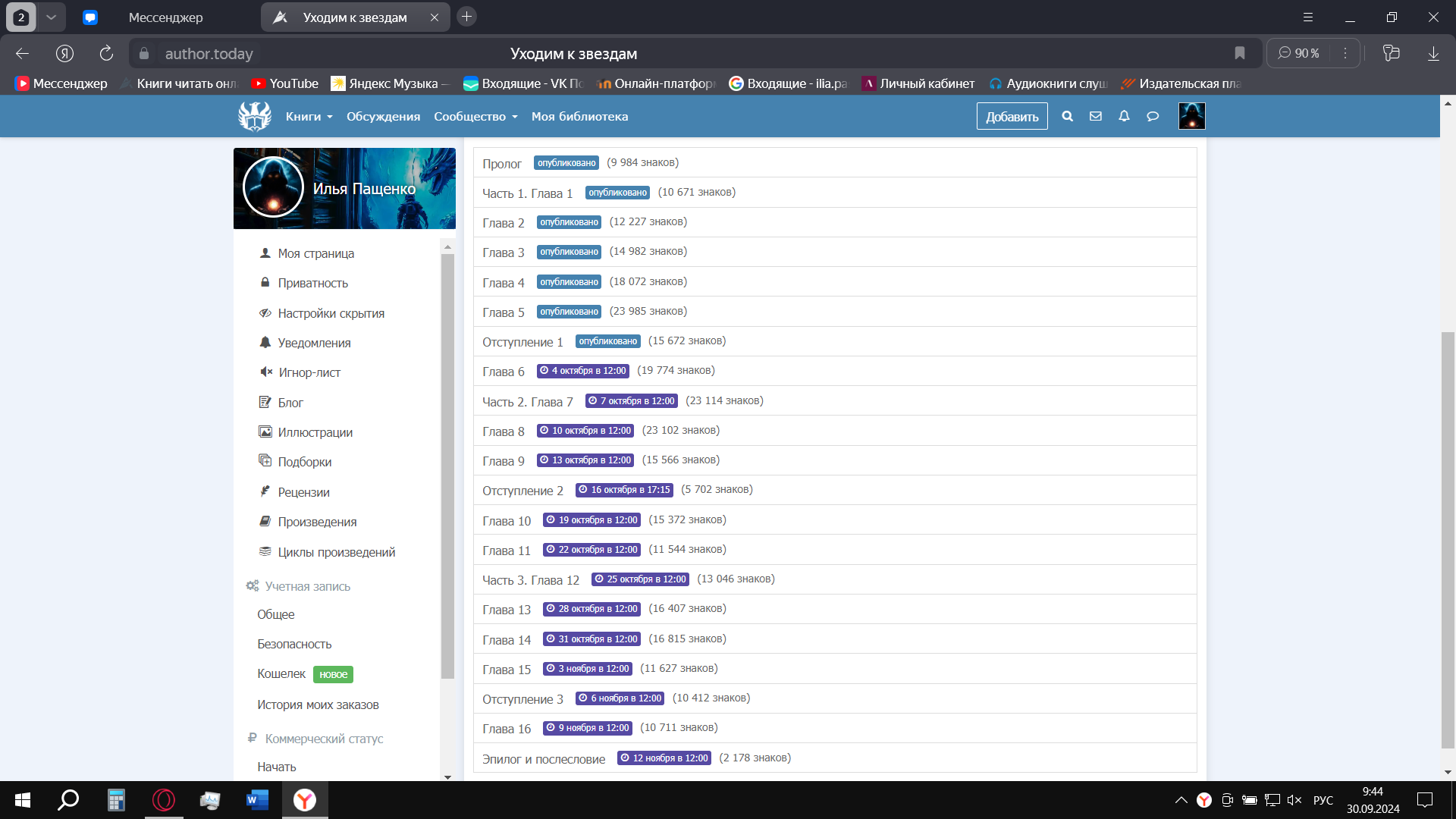Open browser downloads arrow icon
The width and height of the screenshot is (1456, 819).
click(x=1433, y=53)
